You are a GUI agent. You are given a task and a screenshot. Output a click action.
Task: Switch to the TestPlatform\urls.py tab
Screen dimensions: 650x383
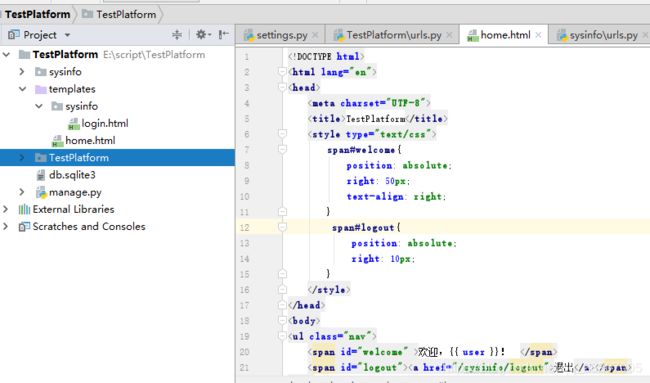(394, 35)
